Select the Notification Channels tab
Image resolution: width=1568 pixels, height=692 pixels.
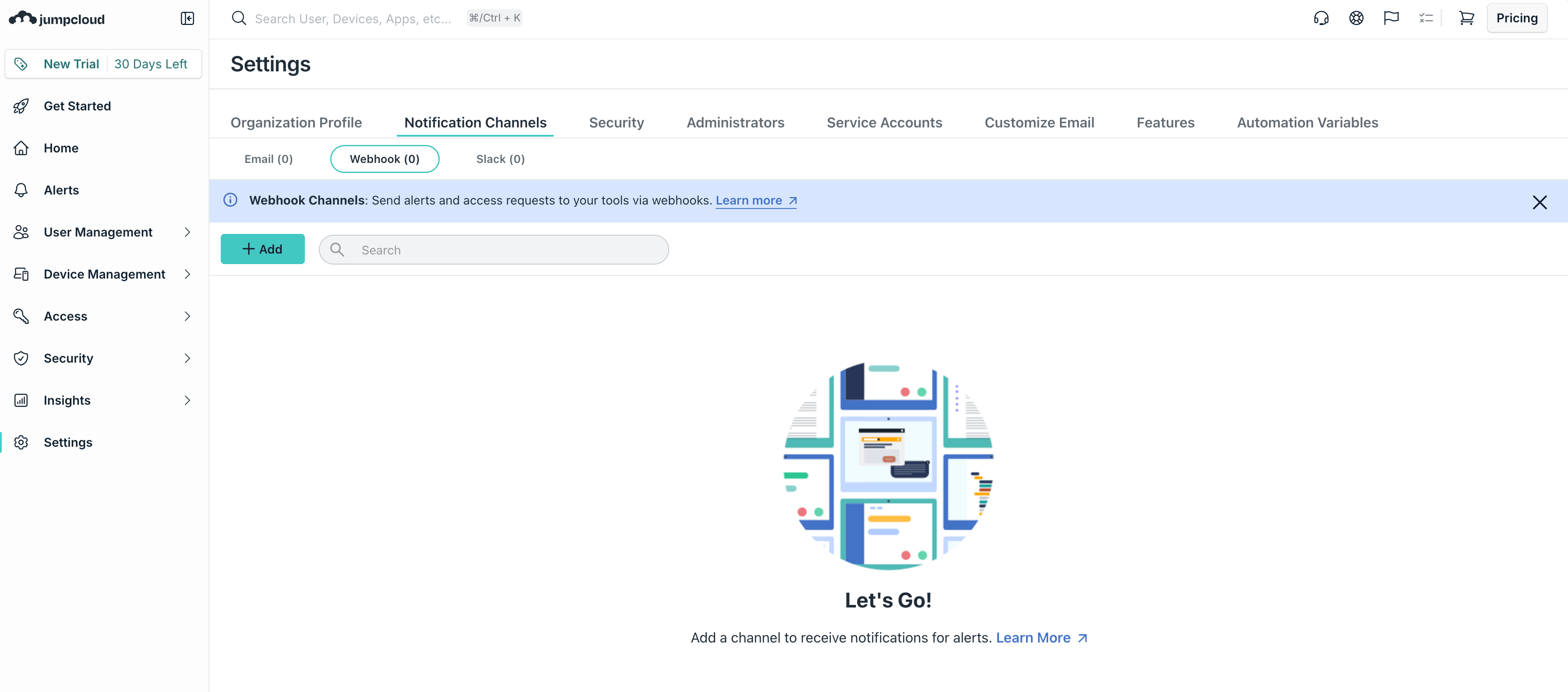click(x=475, y=122)
